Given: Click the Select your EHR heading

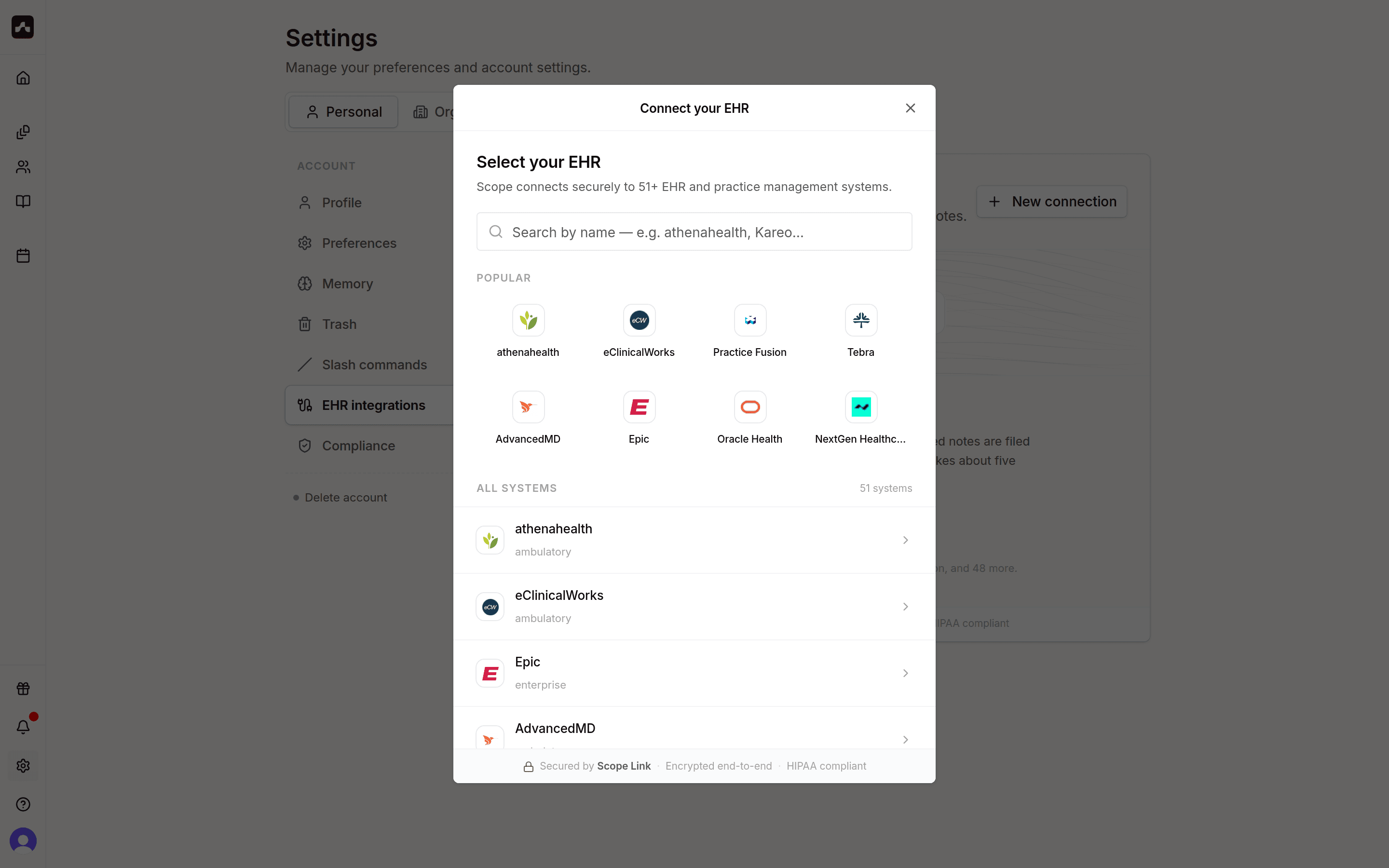Looking at the screenshot, I should tap(538, 162).
